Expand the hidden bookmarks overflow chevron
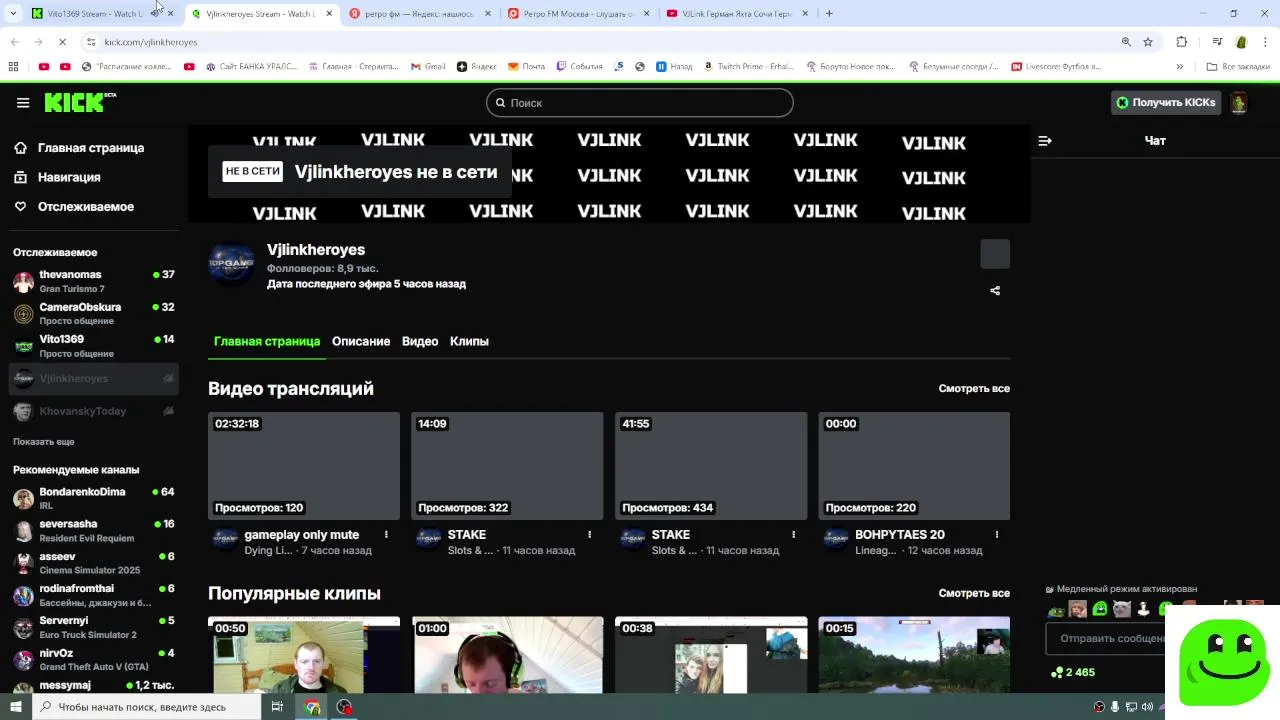This screenshot has width=1280, height=720. [x=1180, y=67]
